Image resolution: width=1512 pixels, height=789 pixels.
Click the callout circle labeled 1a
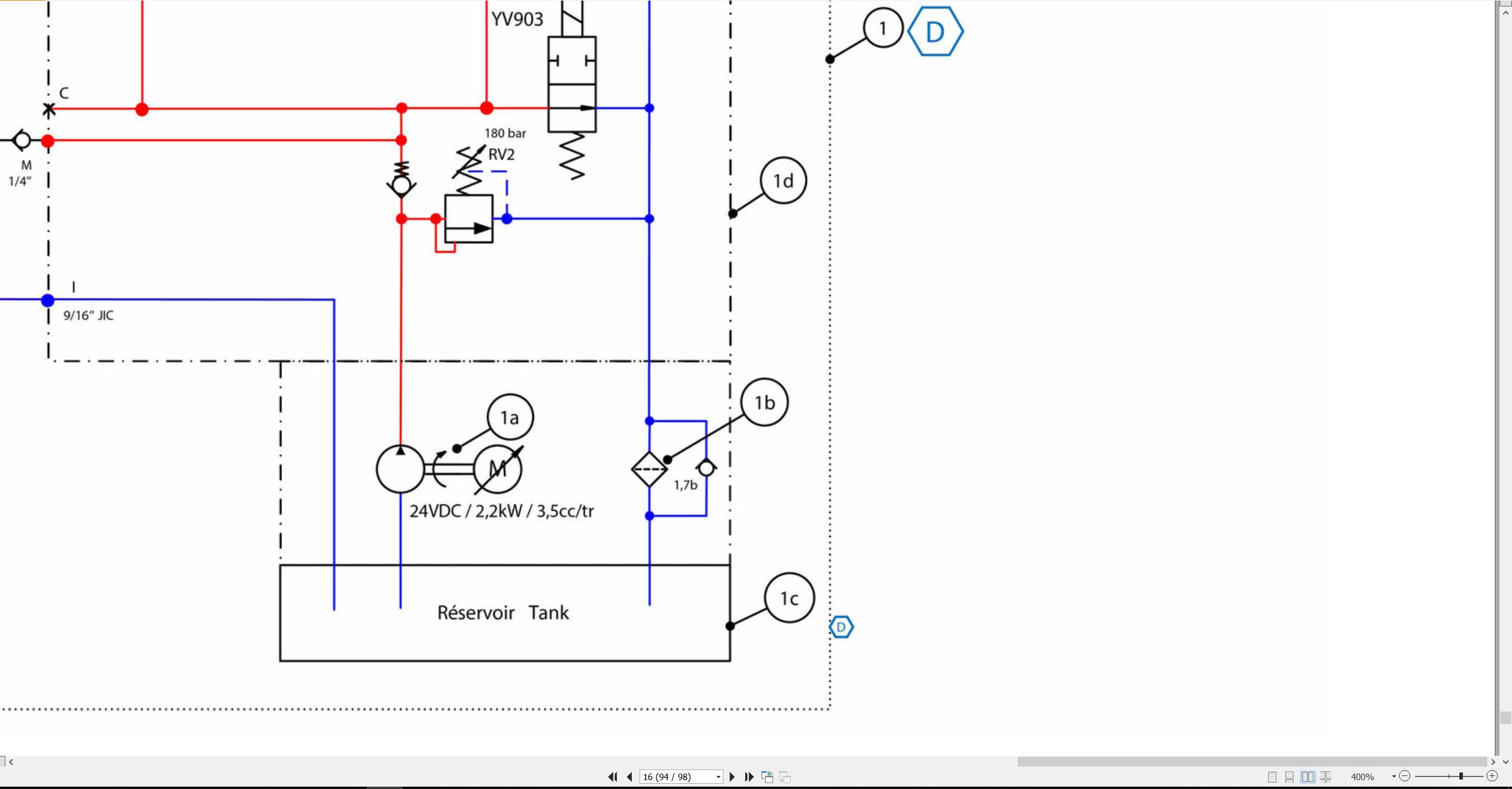(510, 418)
